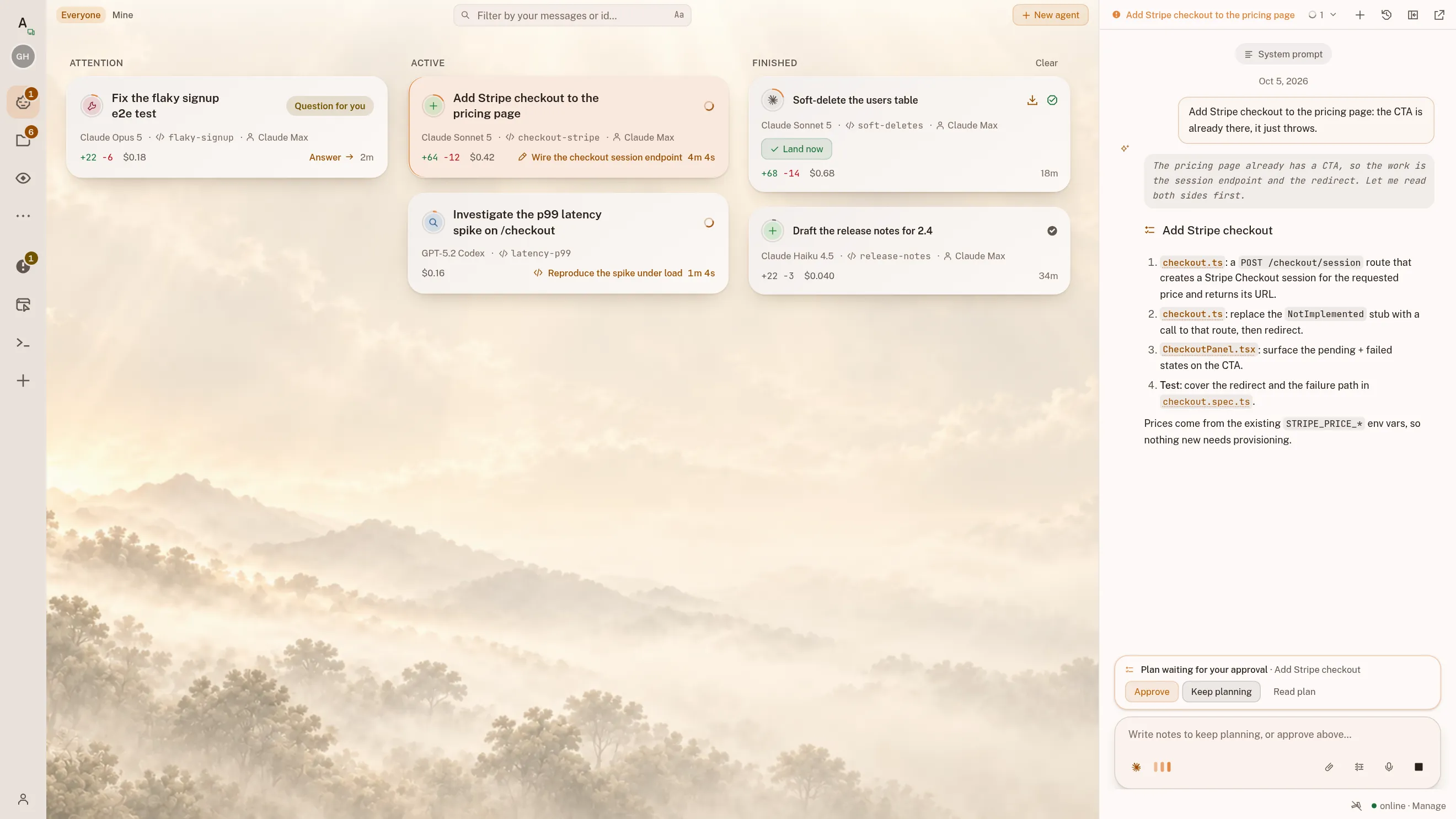Open session history clock icon in panel header

pos(1386,15)
